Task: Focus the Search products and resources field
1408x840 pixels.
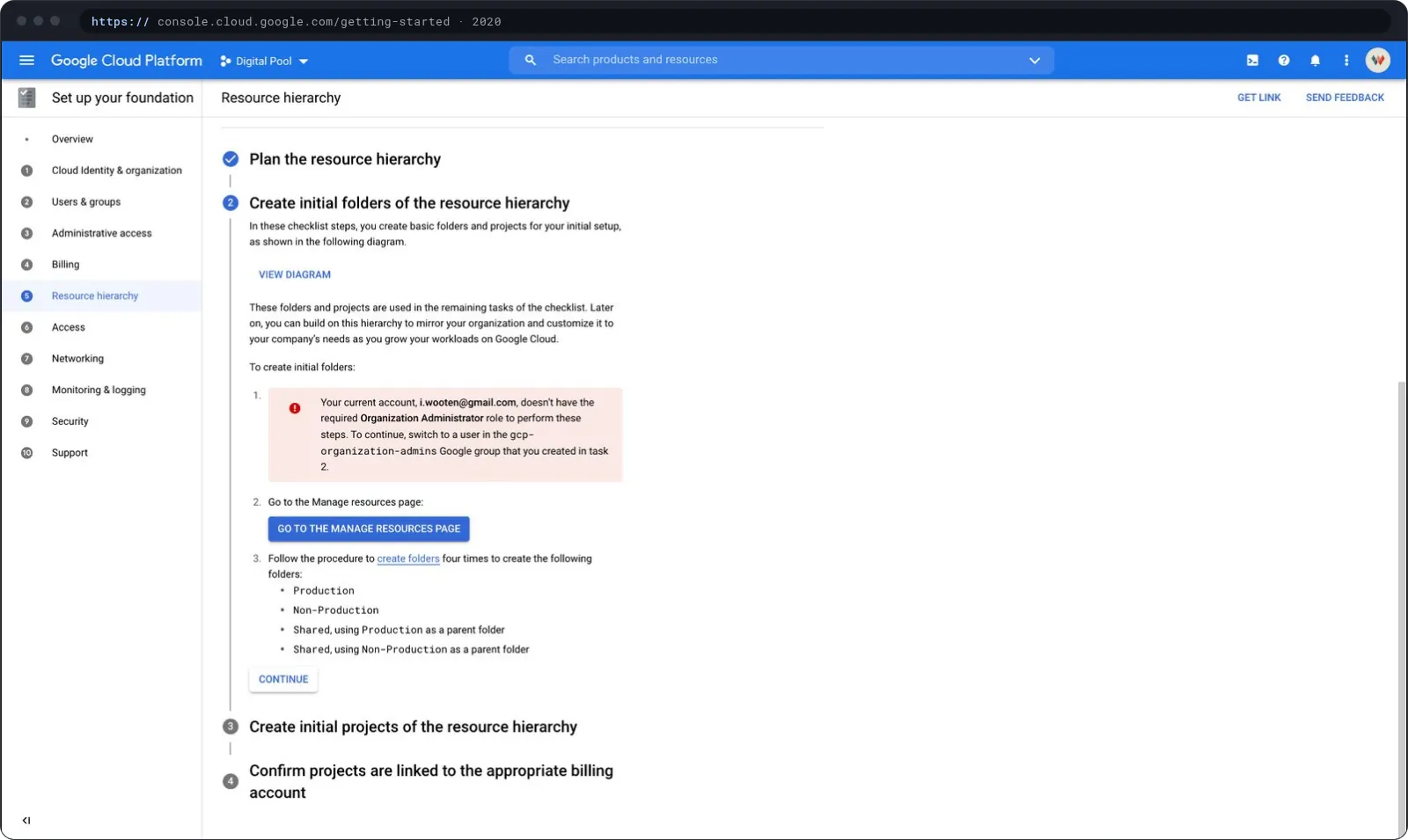Action: click(781, 60)
